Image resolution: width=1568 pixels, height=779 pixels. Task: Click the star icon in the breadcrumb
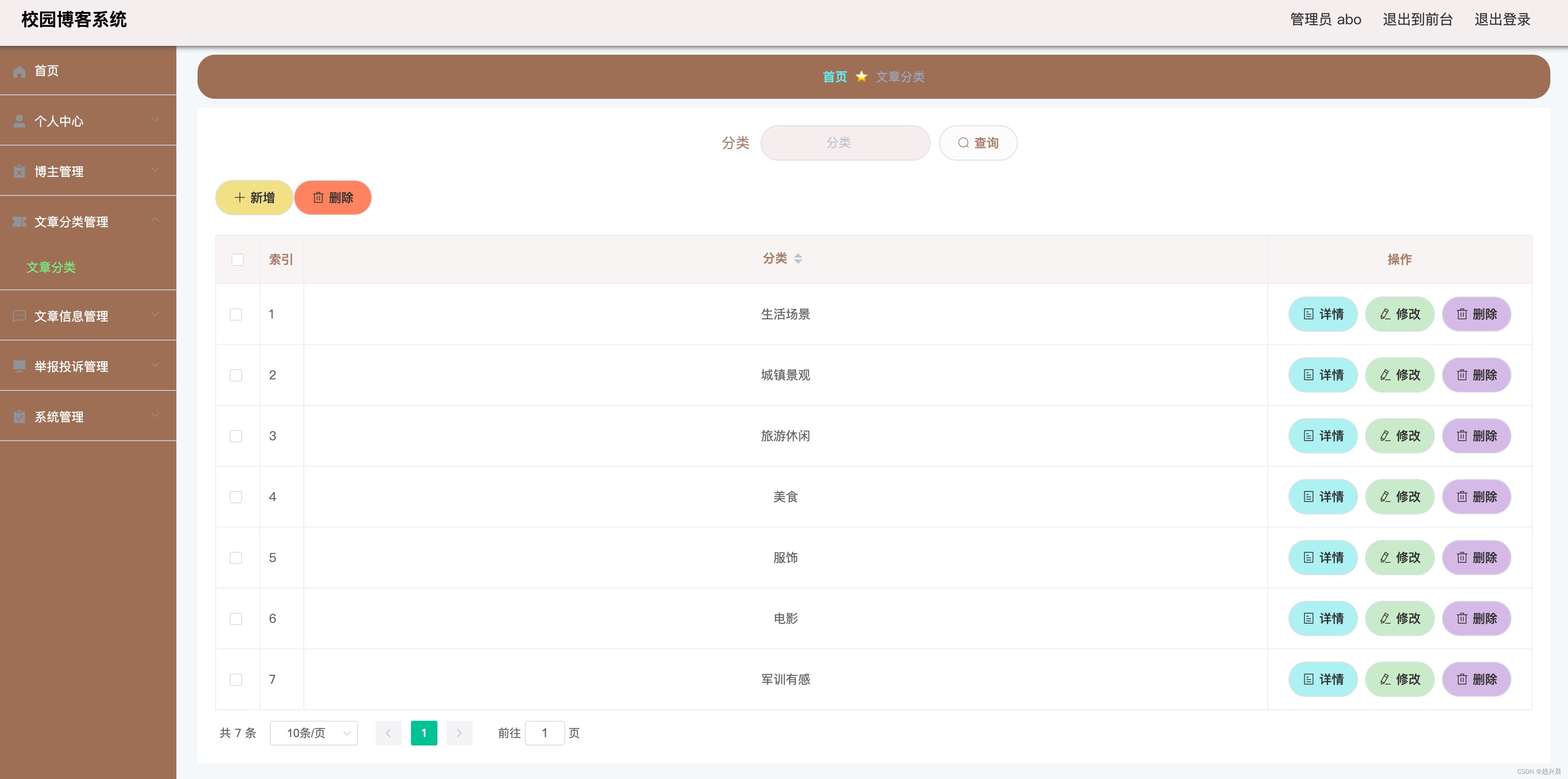(861, 76)
